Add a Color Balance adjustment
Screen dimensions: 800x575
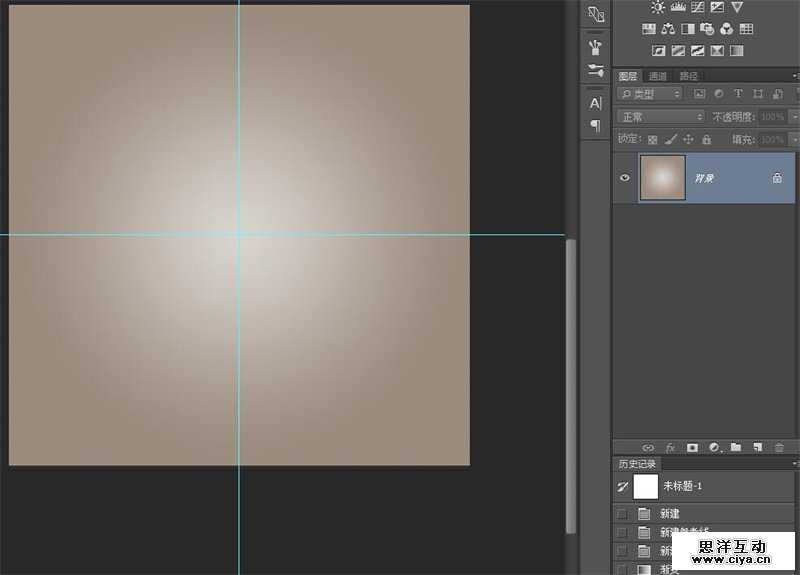click(669, 29)
